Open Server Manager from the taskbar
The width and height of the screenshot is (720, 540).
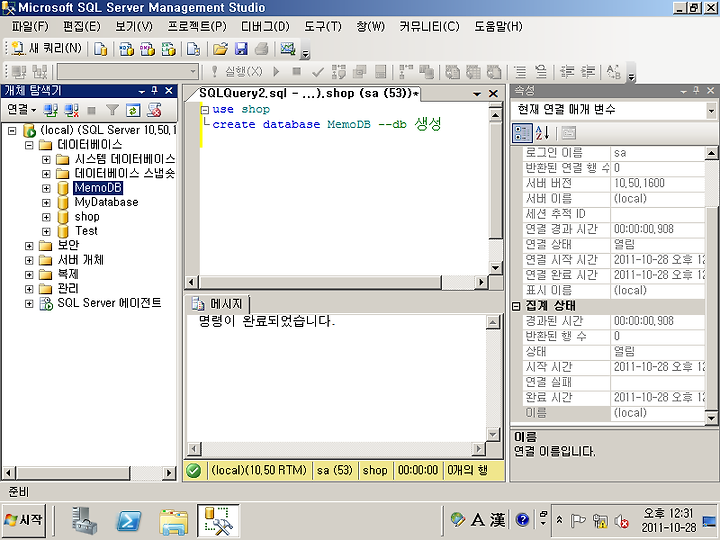pyautogui.click(x=84, y=521)
